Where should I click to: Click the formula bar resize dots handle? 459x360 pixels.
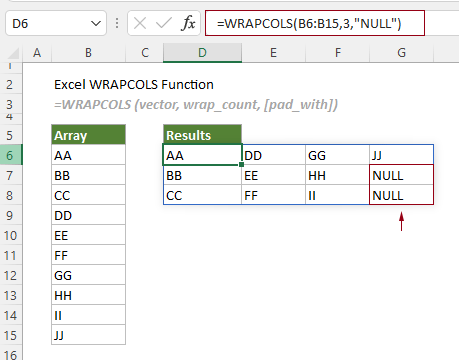pyautogui.click(x=117, y=23)
